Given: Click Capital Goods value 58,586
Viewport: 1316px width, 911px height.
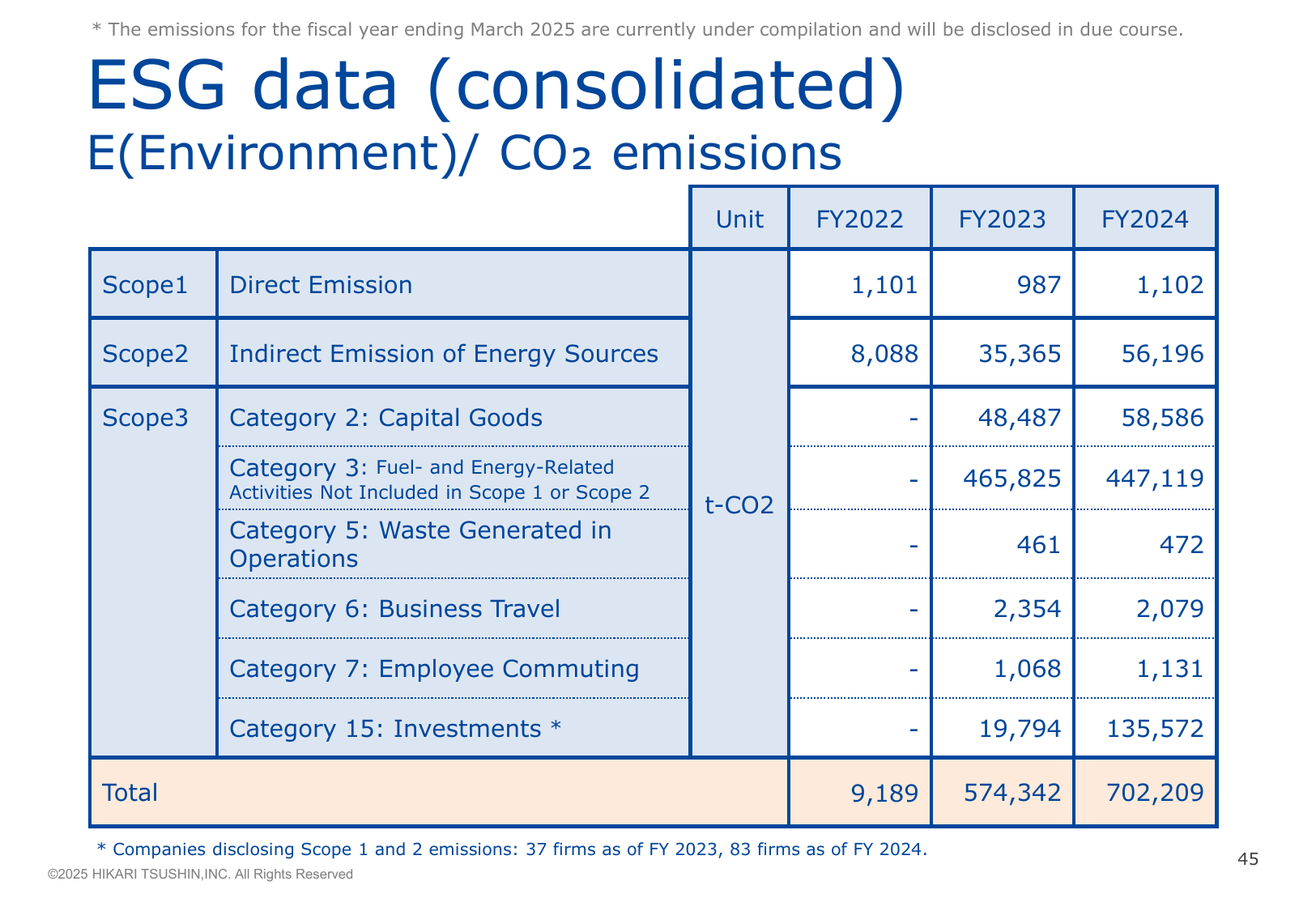Looking at the screenshot, I should click(1163, 418).
